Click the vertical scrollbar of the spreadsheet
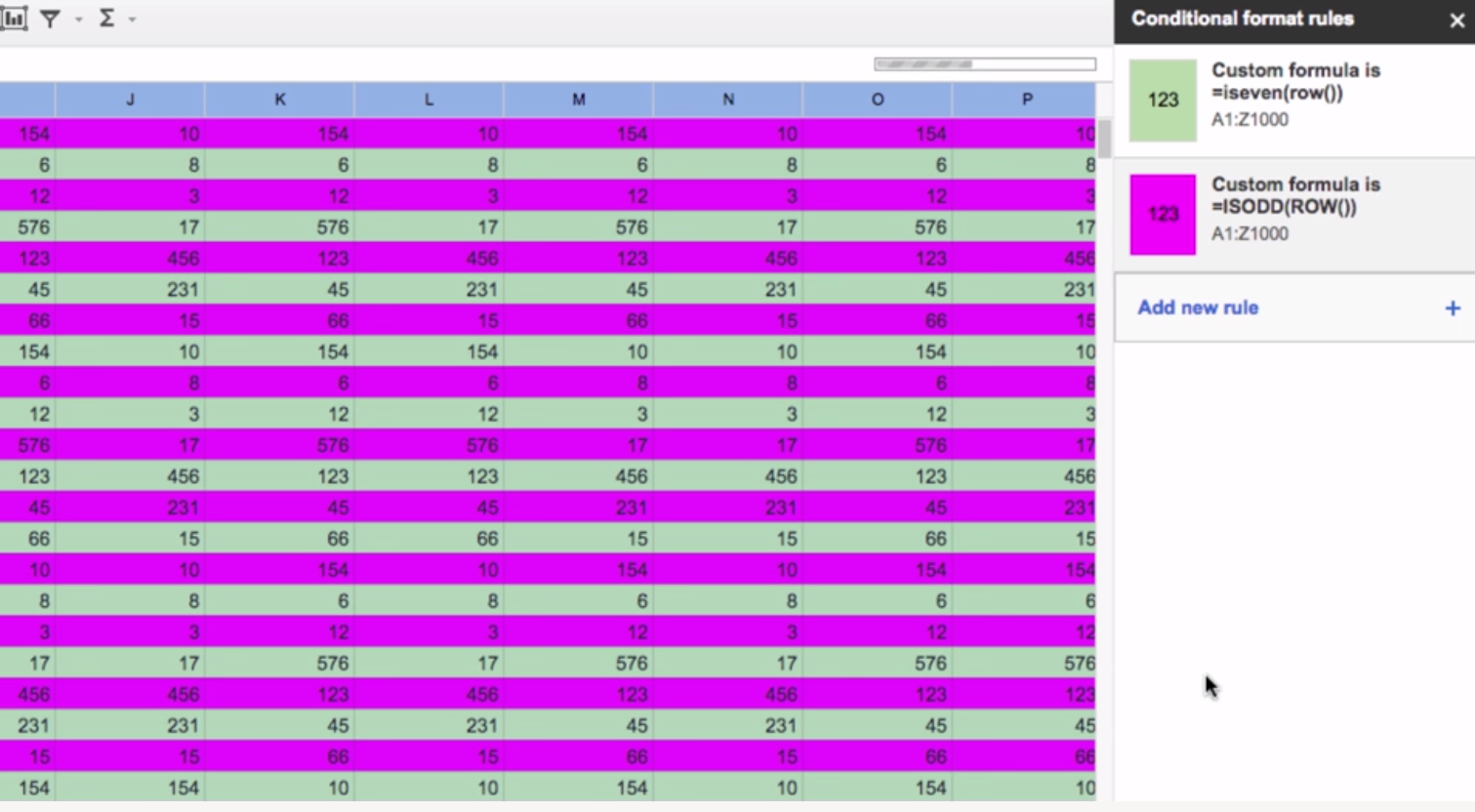This screenshot has width=1475, height=812. tap(1106, 139)
